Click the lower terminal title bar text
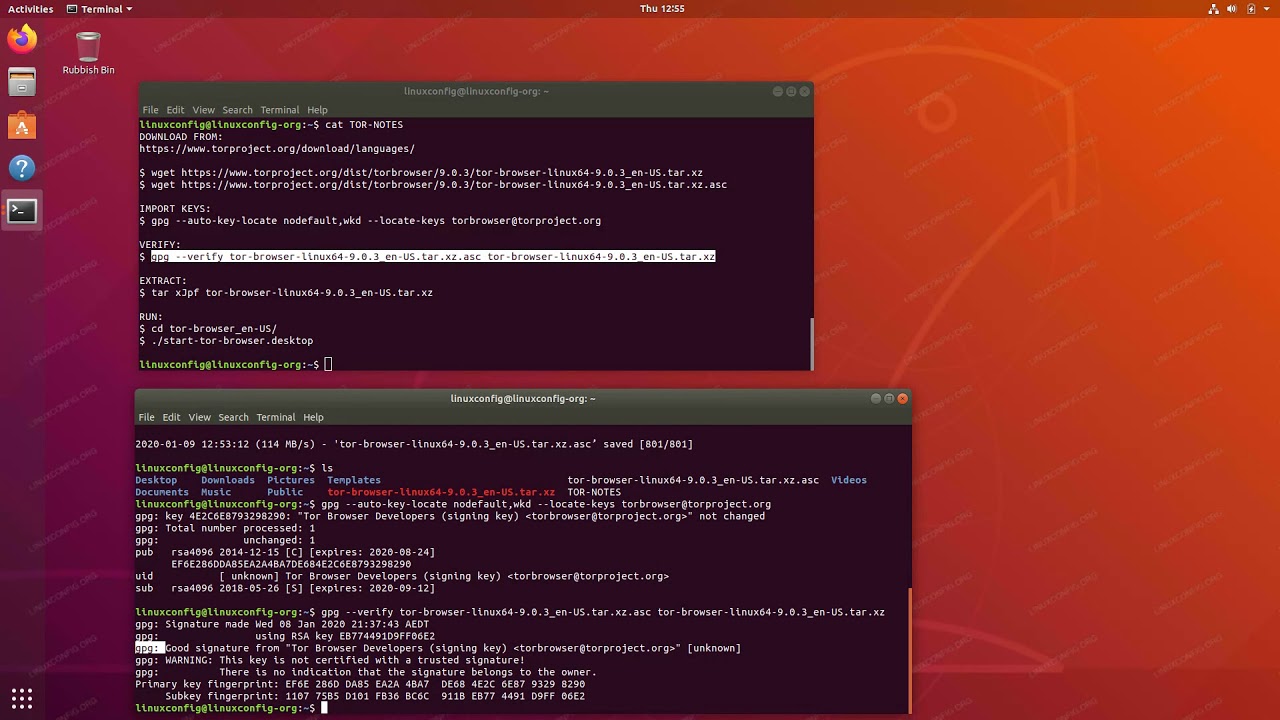Viewport: 1280px width, 720px height. 523,398
